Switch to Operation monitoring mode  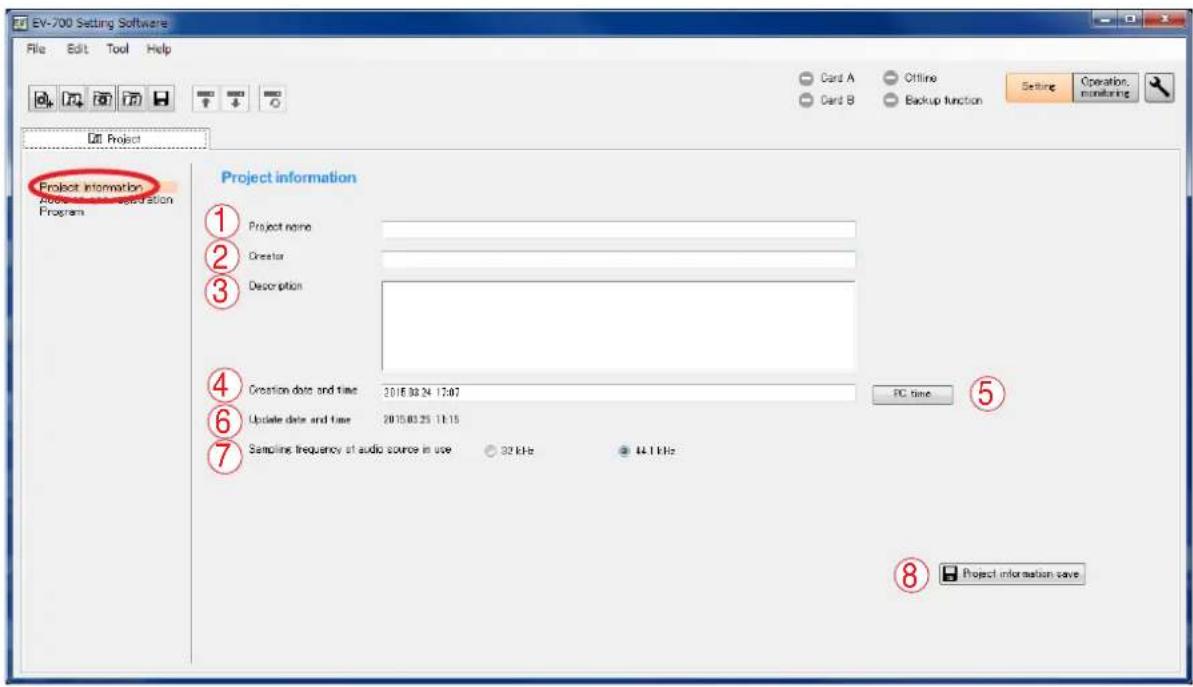(1105, 87)
